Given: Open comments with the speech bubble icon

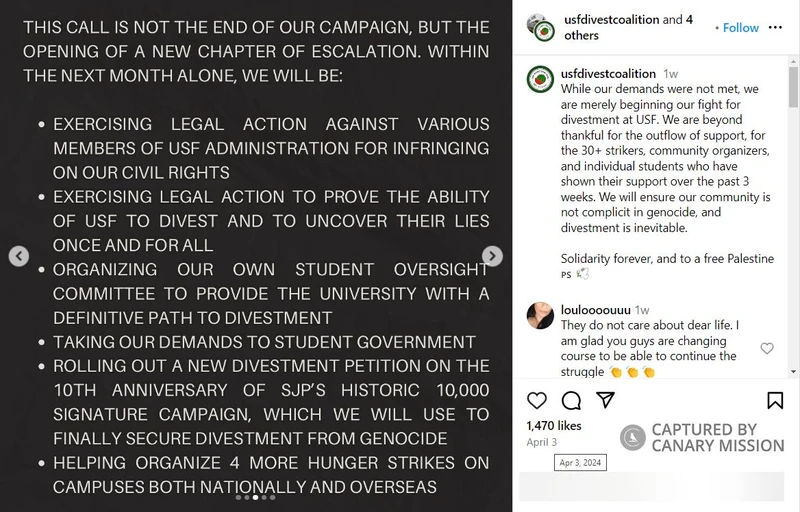Looking at the screenshot, I should pyautogui.click(x=571, y=400).
